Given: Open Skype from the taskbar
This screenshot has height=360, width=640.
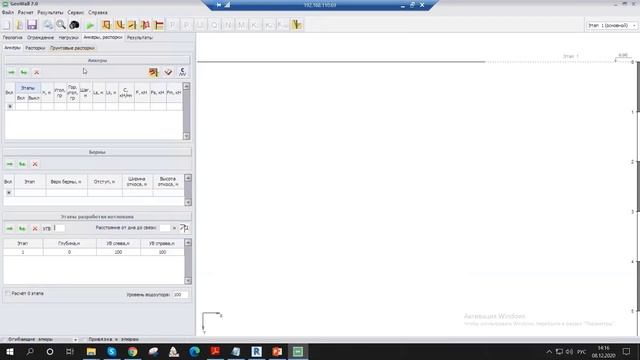Looking at the screenshot, I should pyautogui.click(x=112, y=351).
